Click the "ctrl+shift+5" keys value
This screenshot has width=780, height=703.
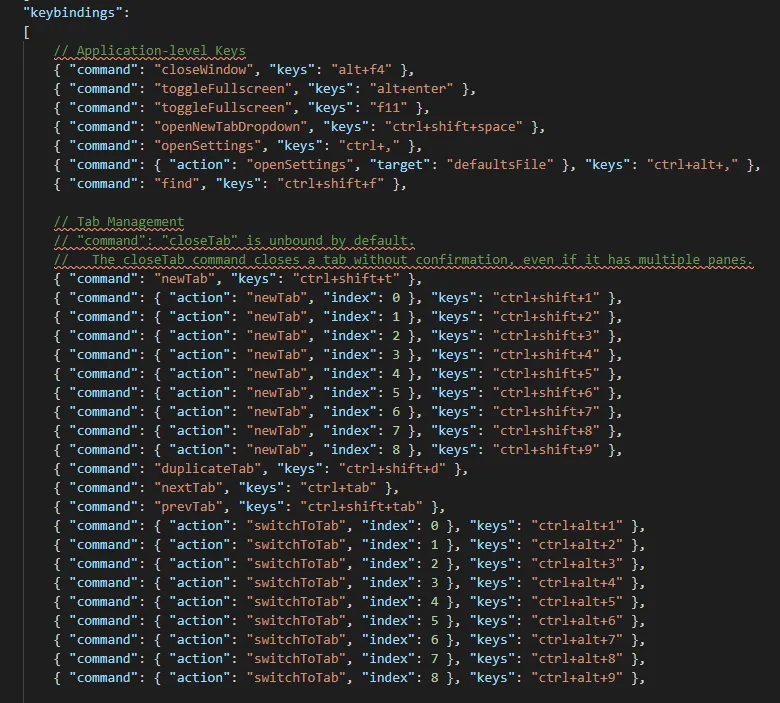[x=546, y=374]
